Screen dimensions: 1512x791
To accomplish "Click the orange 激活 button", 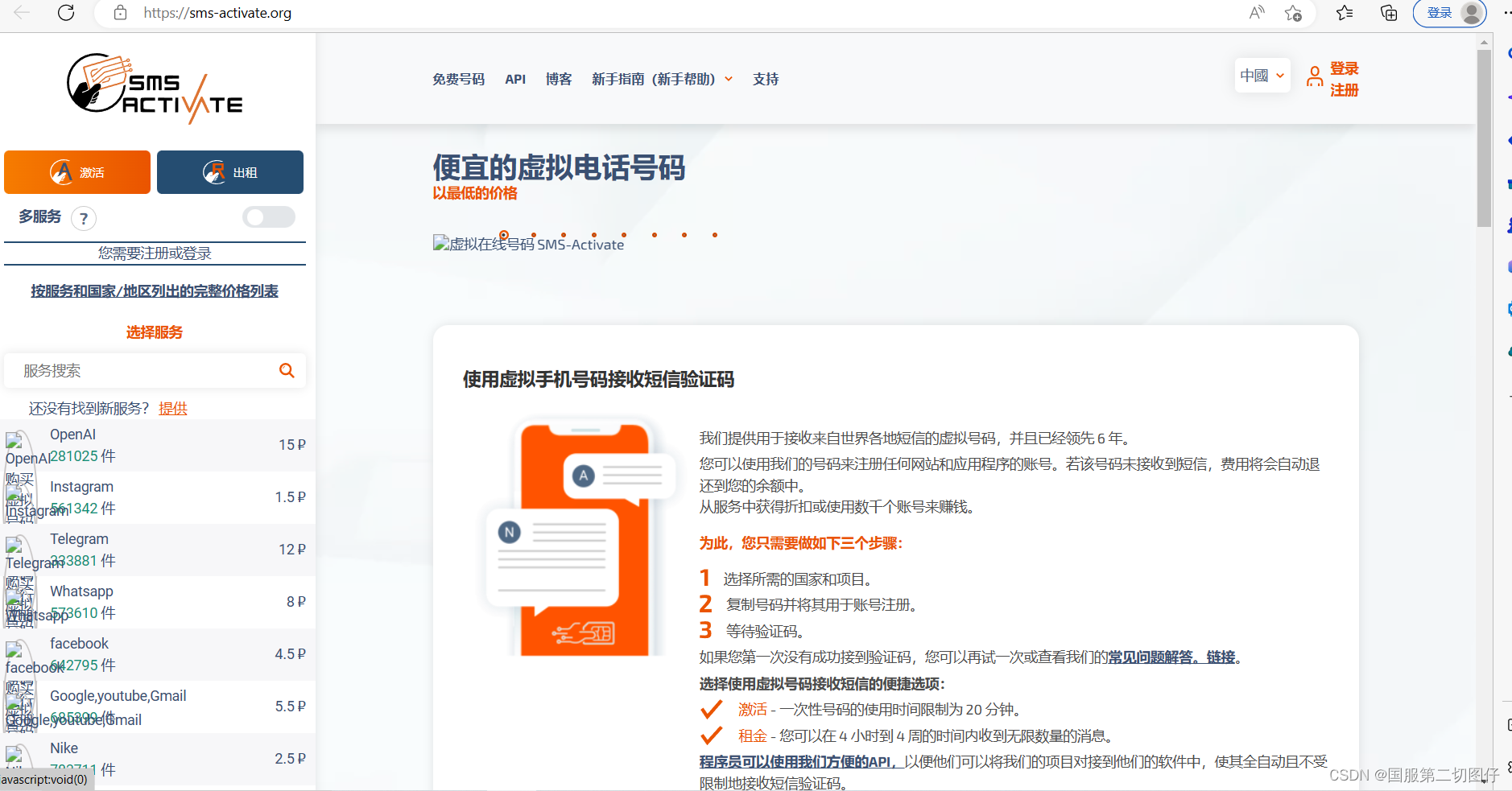I will tap(77, 172).
